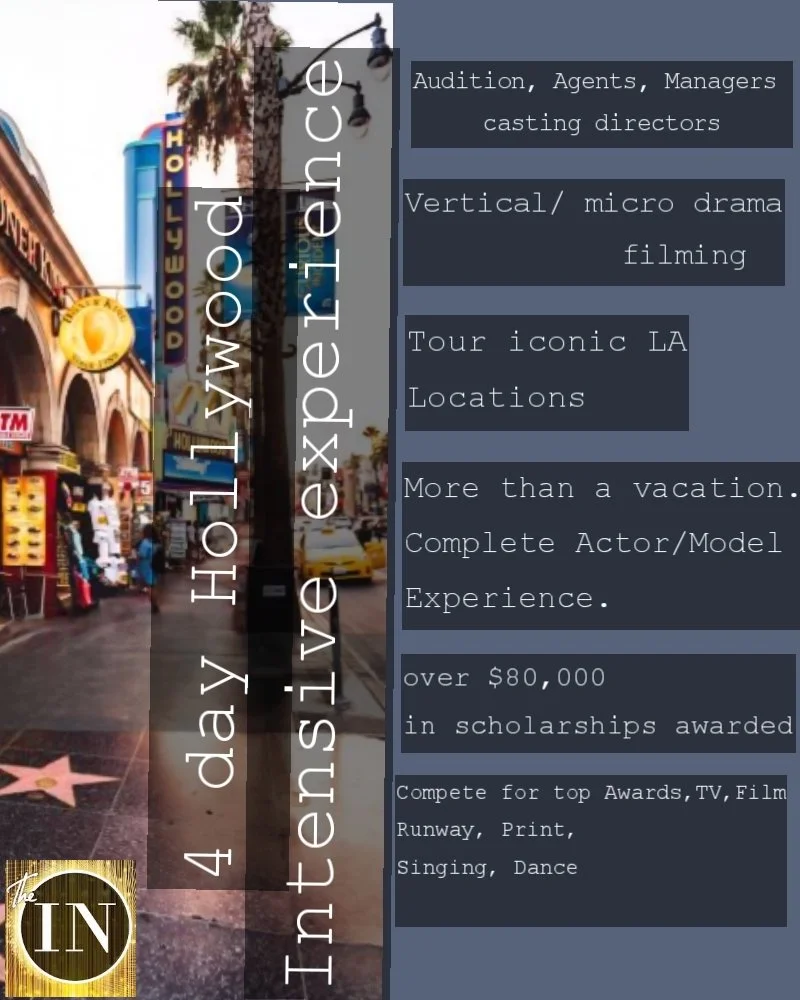The height and width of the screenshot is (1000, 800).
Task: Select "Tour iconic LA" text
Action: coord(547,342)
